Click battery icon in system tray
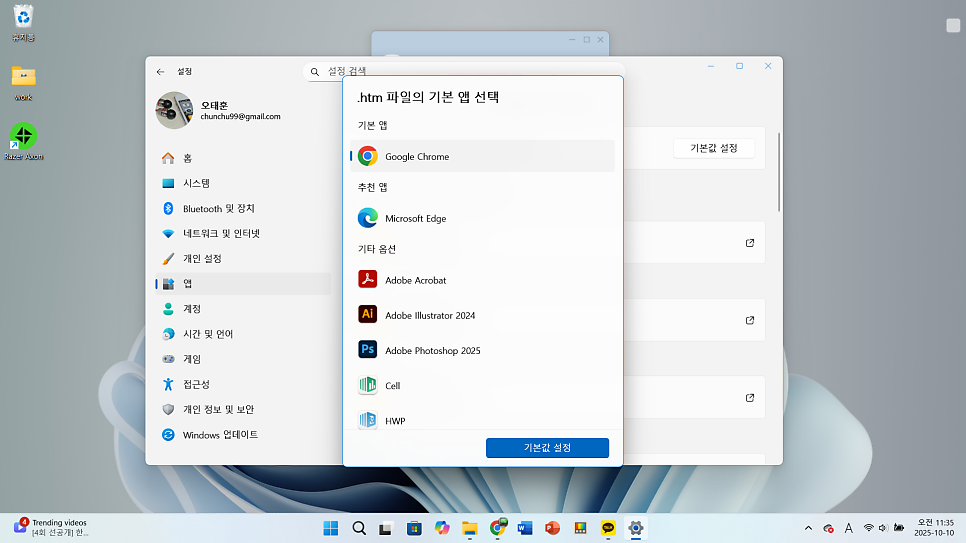 point(899,528)
